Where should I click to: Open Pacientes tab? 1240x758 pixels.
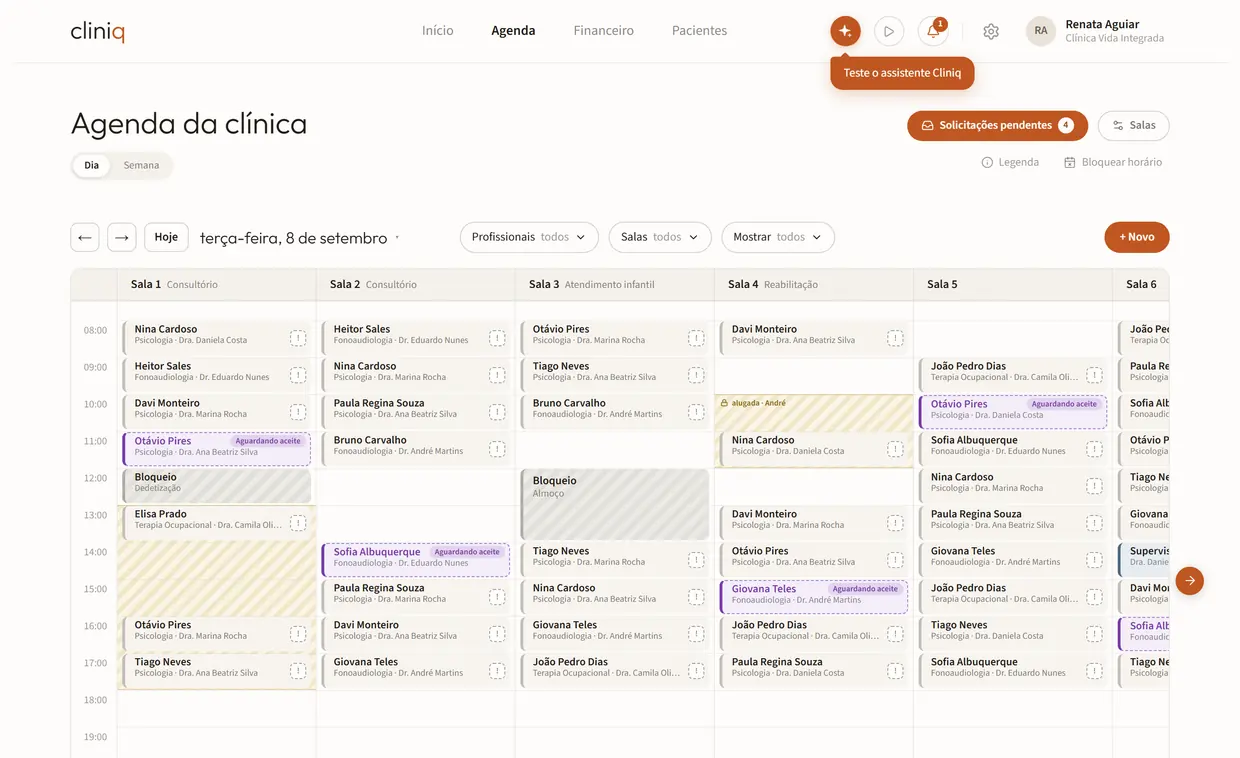699,31
